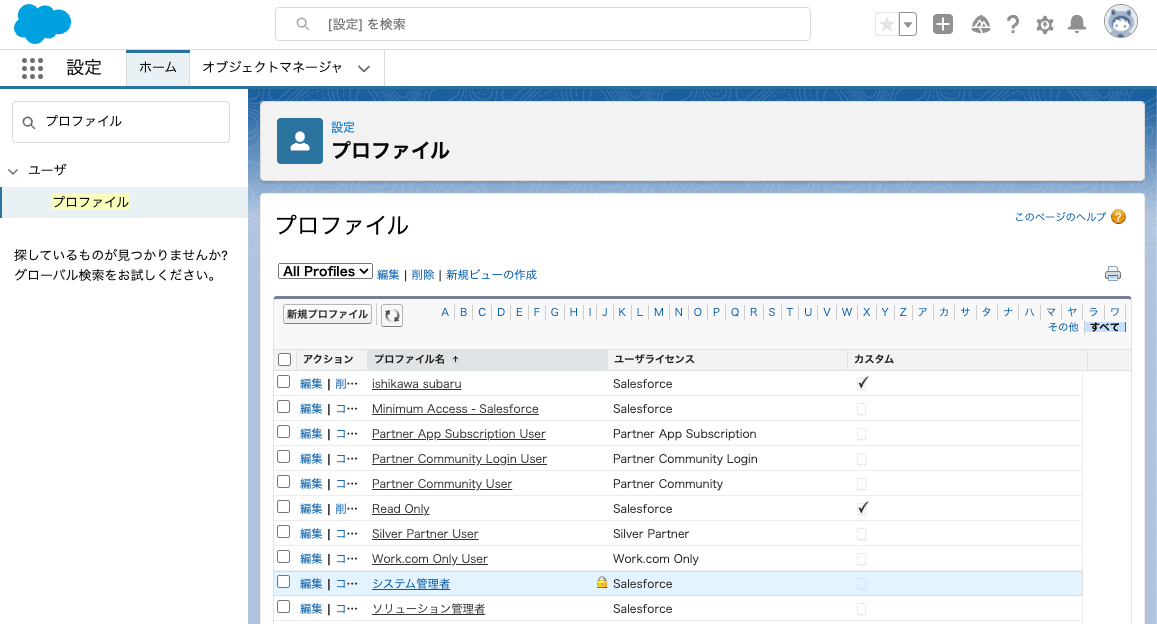This screenshot has height=624, width=1157.
Task: Check the Partner Community Login User checkbox
Action: pos(283,457)
